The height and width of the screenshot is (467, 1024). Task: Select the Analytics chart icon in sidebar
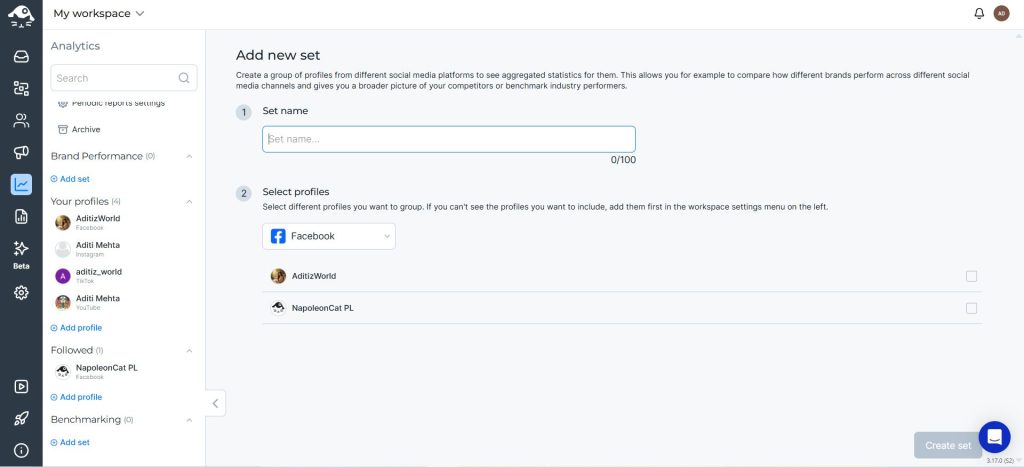pos(21,185)
